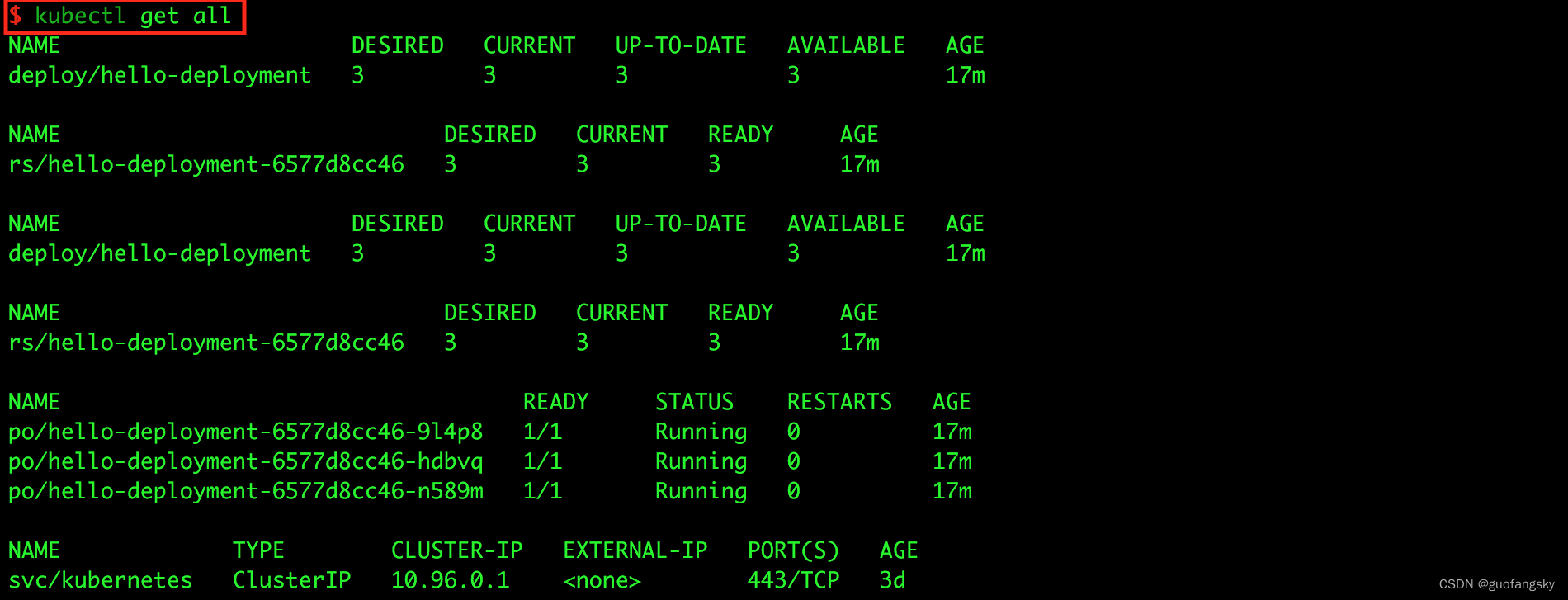Click the 17m age in hdbvq pod row
Image resolution: width=1568 pixels, height=600 pixels.
pyautogui.click(x=952, y=461)
